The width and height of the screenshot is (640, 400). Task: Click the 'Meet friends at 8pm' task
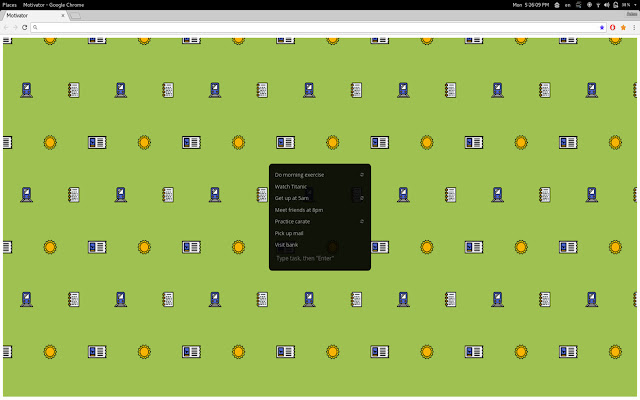[299, 210]
